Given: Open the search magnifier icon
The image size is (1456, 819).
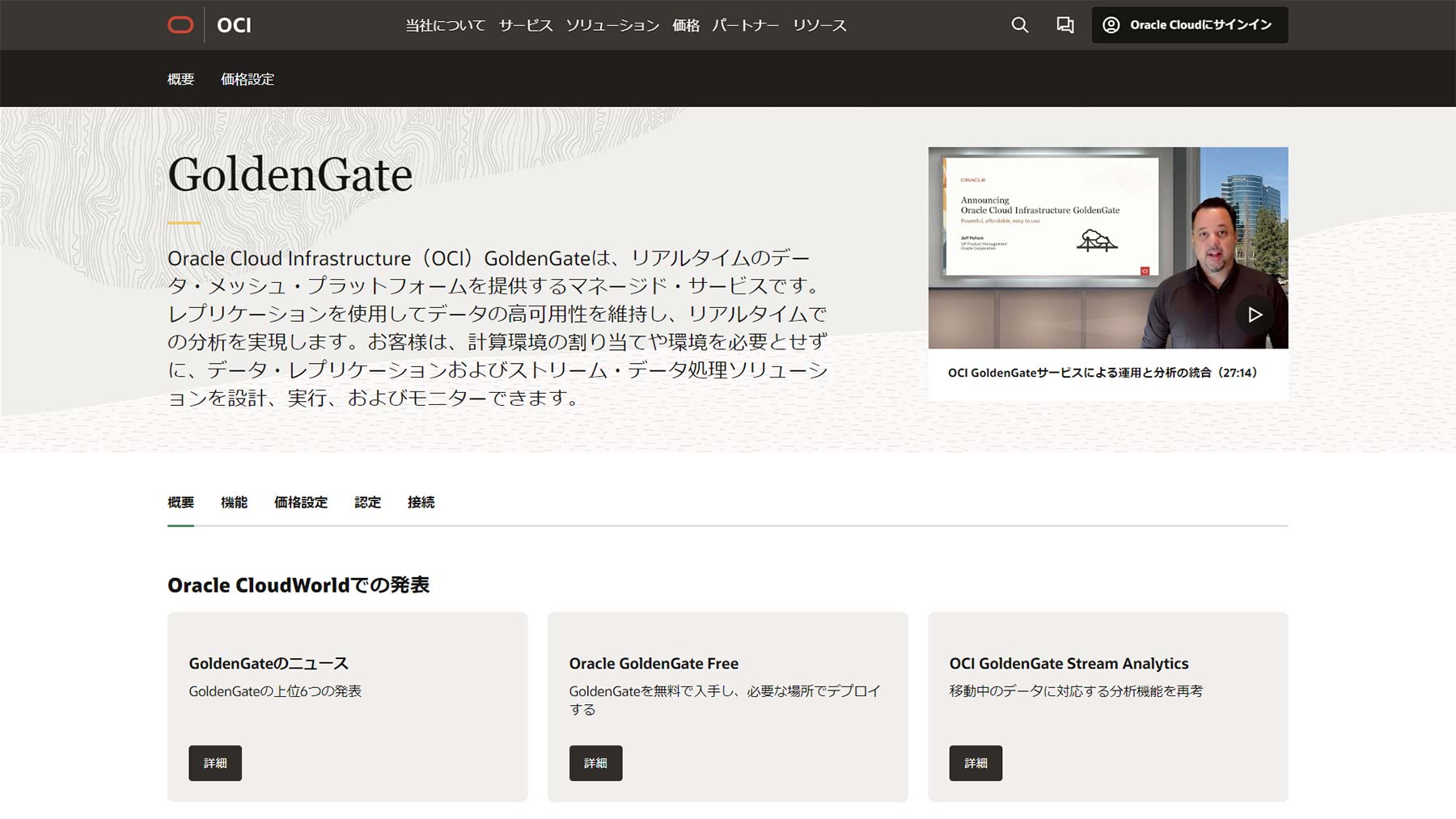Looking at the screenshot, I should coord(1019,25).
